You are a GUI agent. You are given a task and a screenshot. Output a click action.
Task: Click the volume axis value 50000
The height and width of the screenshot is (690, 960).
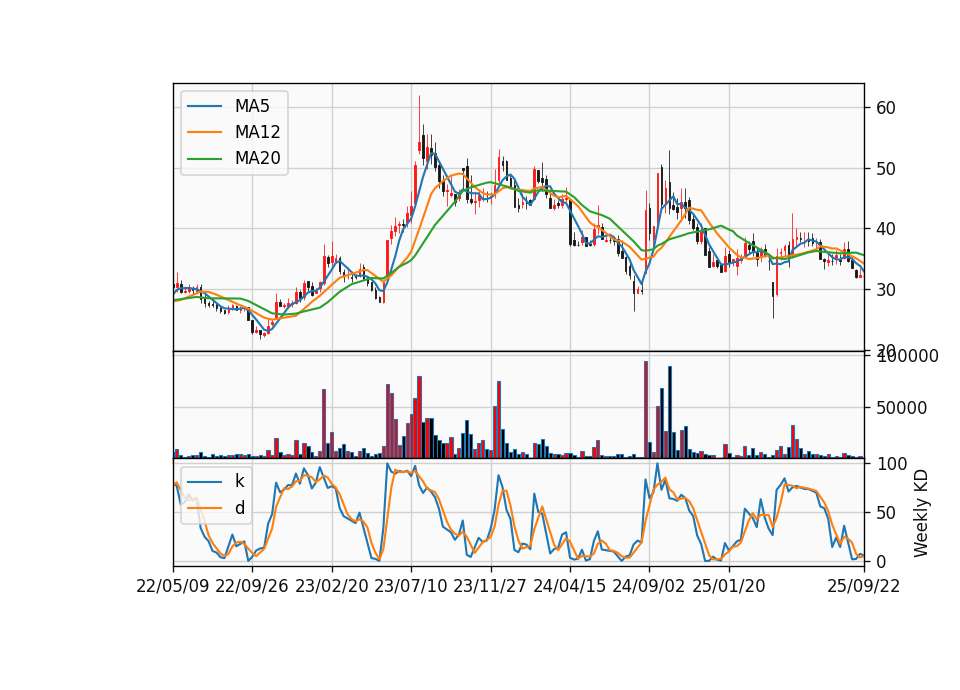click(901, 408)
